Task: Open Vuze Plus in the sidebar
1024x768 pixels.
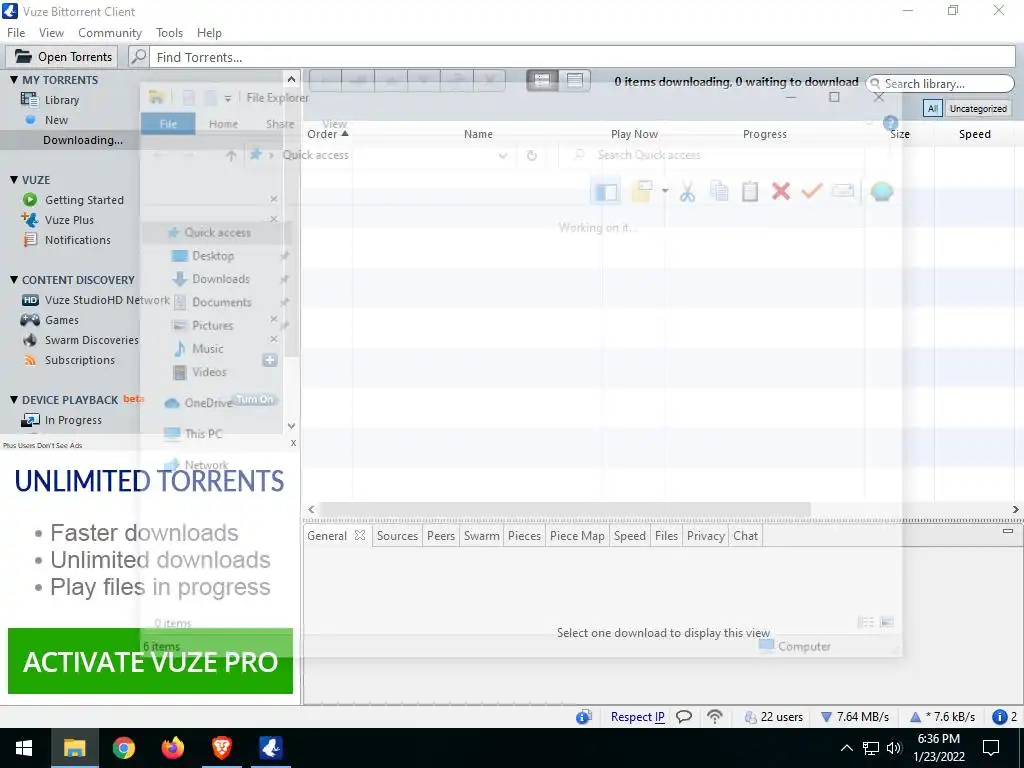Action: pos(69,220)
